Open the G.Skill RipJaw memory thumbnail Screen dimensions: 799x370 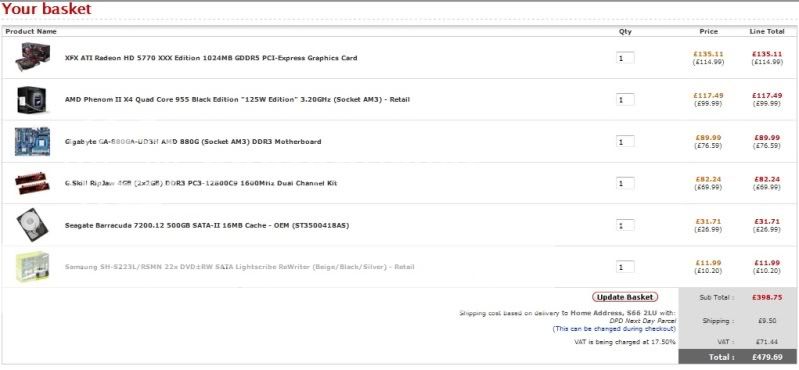pyautogui.click(x=32, y=183)
